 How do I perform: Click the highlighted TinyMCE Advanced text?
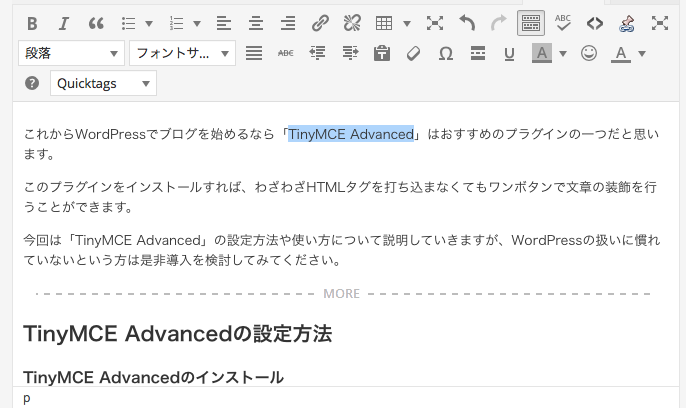tap(351, 134)
